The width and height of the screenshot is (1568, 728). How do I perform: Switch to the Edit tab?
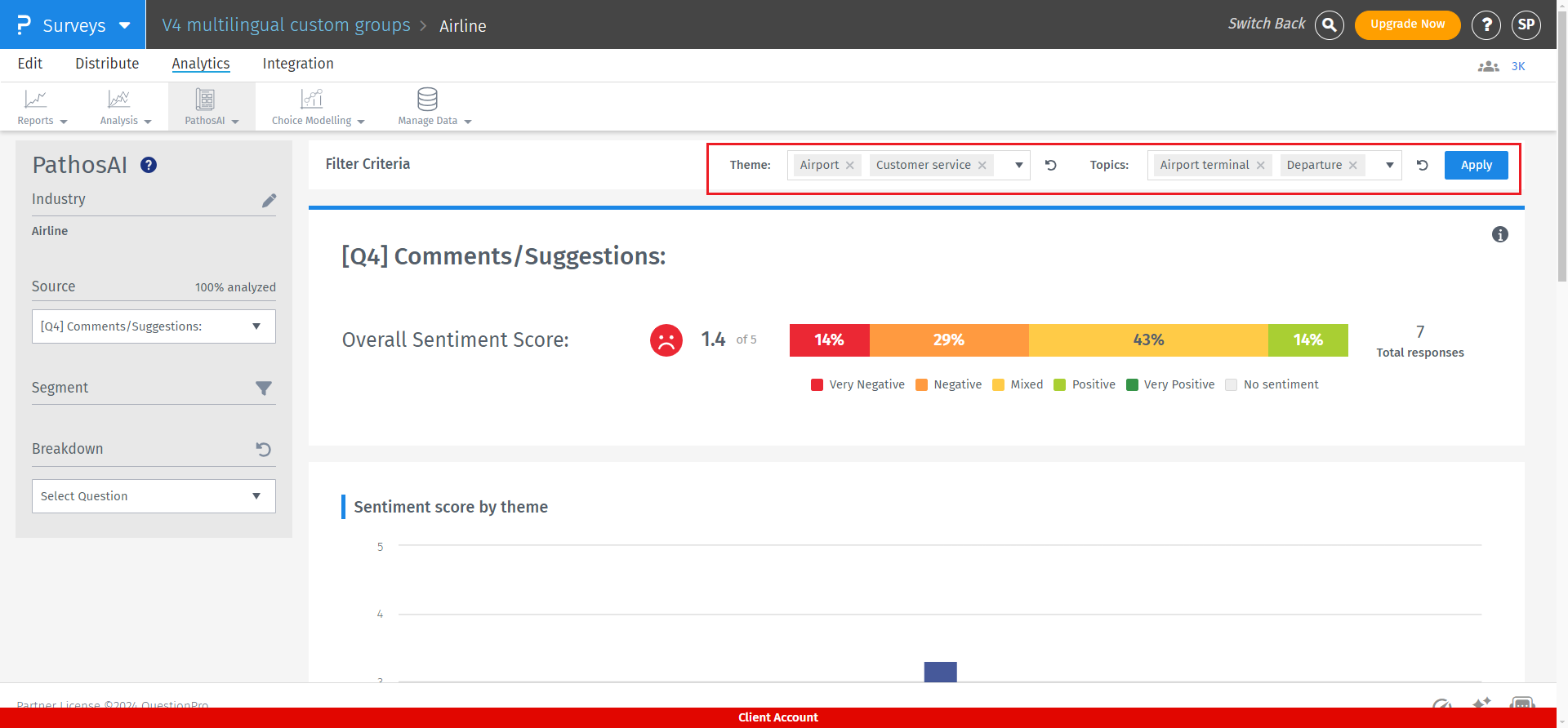tap(30, 64)
